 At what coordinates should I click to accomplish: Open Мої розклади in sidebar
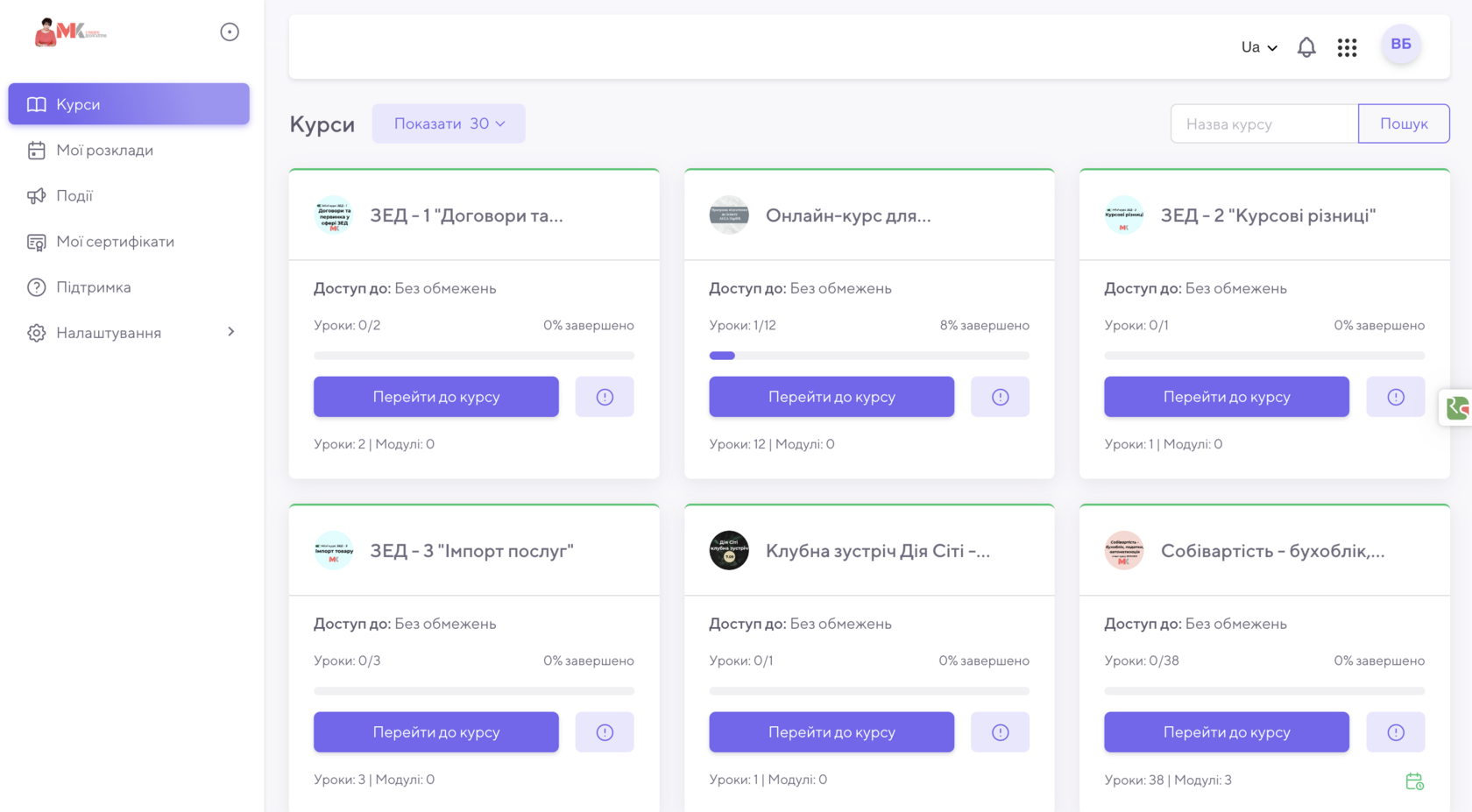click(104, 150)
